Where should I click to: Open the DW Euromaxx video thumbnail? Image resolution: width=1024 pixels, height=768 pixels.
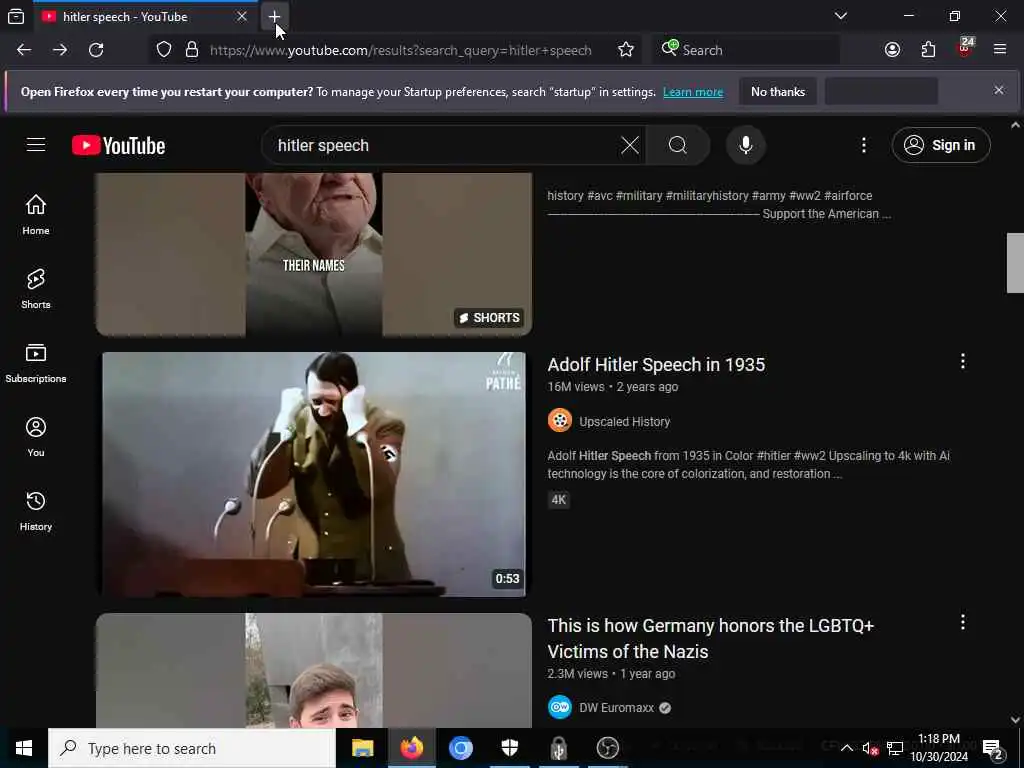click(x=313, y=670)
